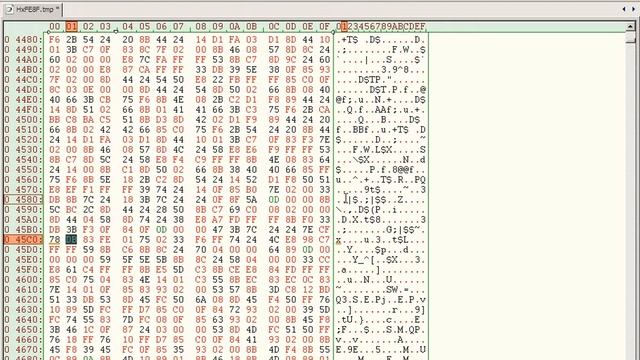The height and width of the screenshot is (360, 640).
Task: Select byte 70 in row 45D0
Action: pos(201,250)
